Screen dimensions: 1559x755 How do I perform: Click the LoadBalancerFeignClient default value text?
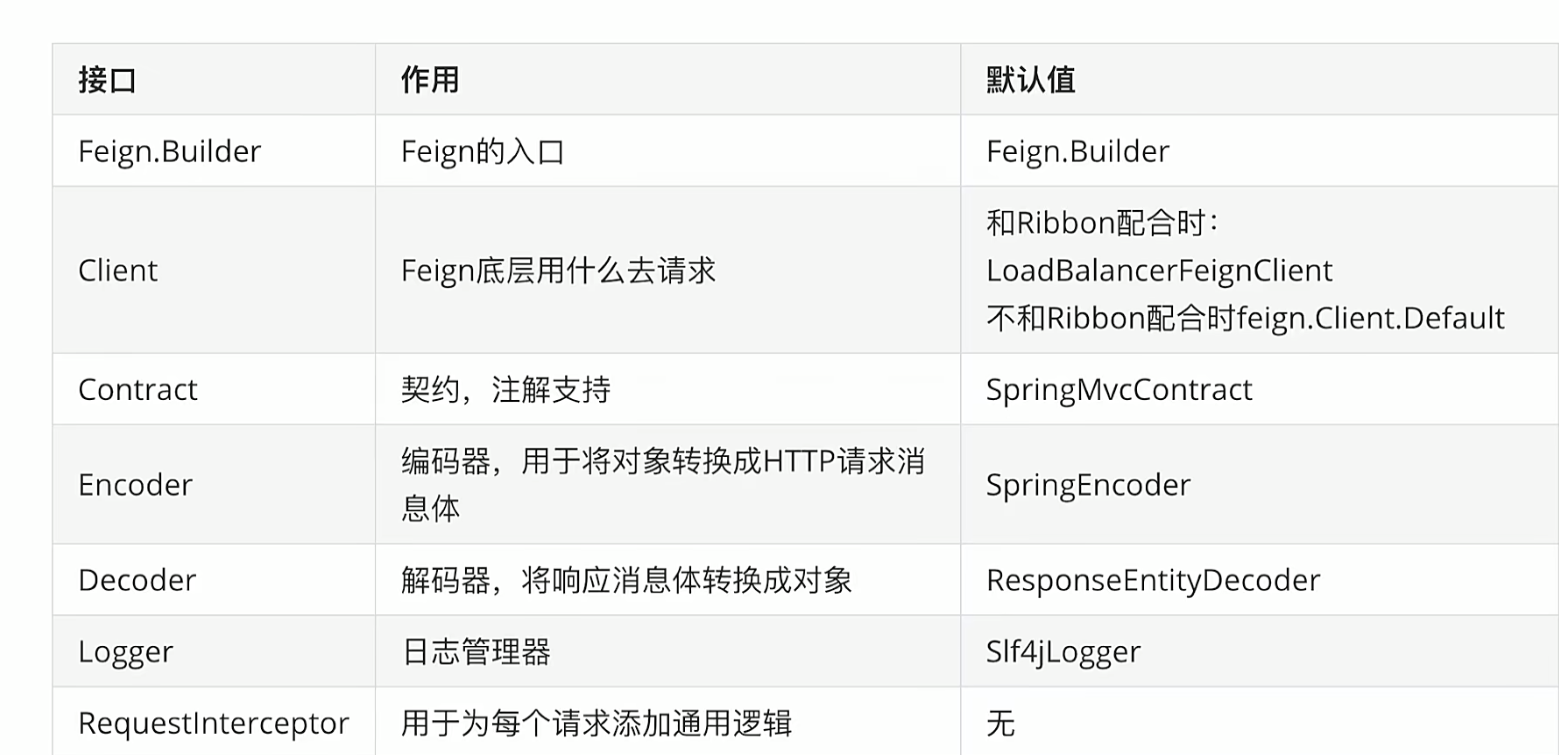pyautogui.click(x=1159, y=271)
